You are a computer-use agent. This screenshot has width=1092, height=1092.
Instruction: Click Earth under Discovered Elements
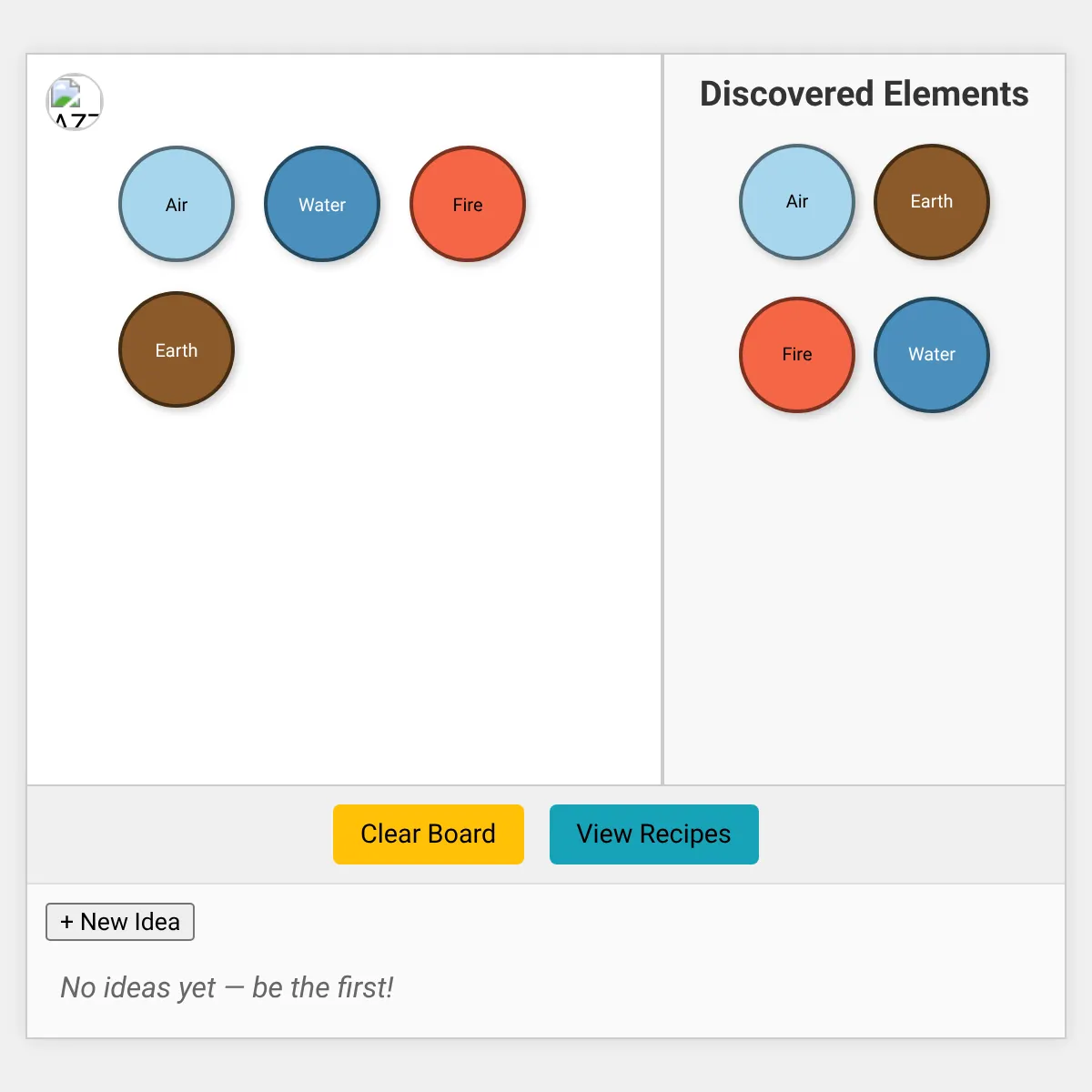932,202
